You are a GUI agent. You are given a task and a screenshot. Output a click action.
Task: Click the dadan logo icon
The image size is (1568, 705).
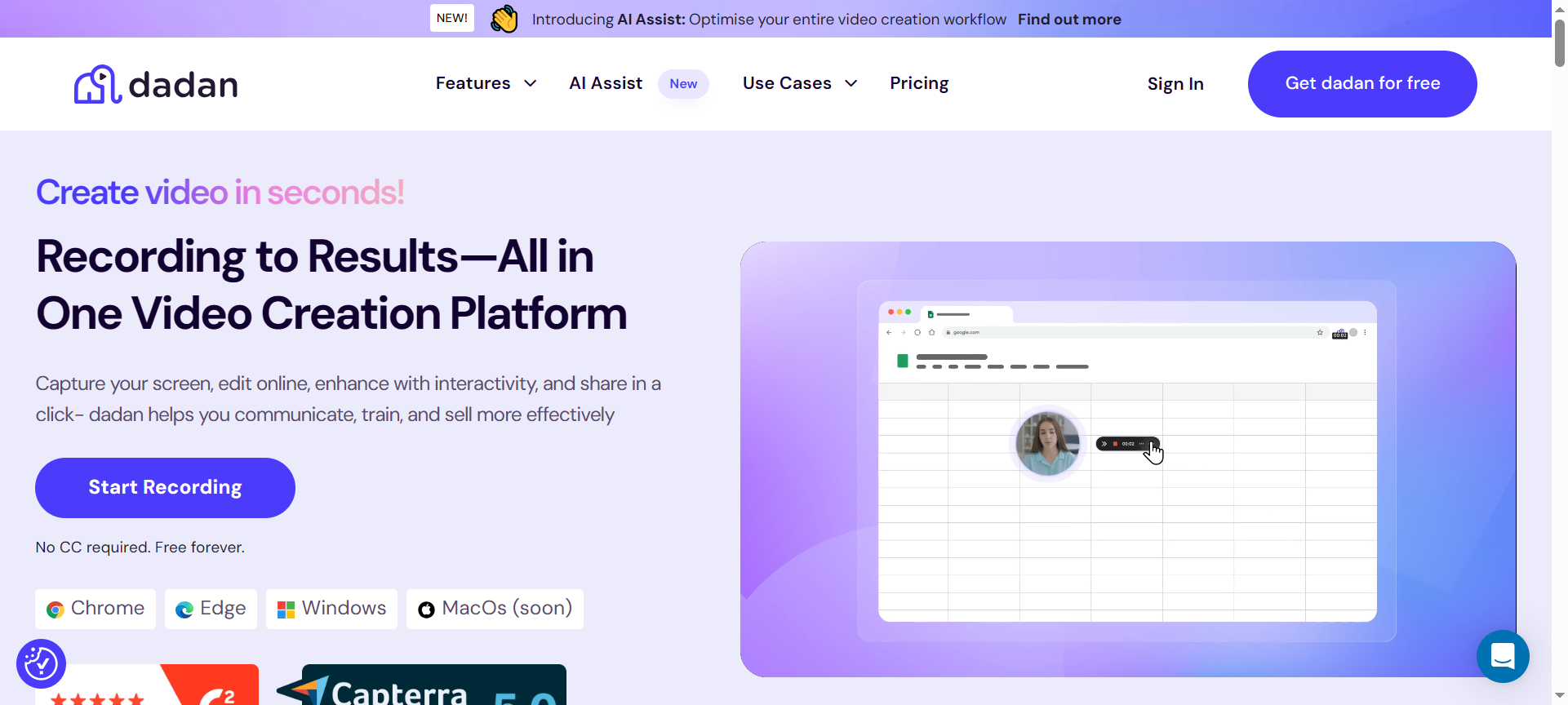coord(97,84)
